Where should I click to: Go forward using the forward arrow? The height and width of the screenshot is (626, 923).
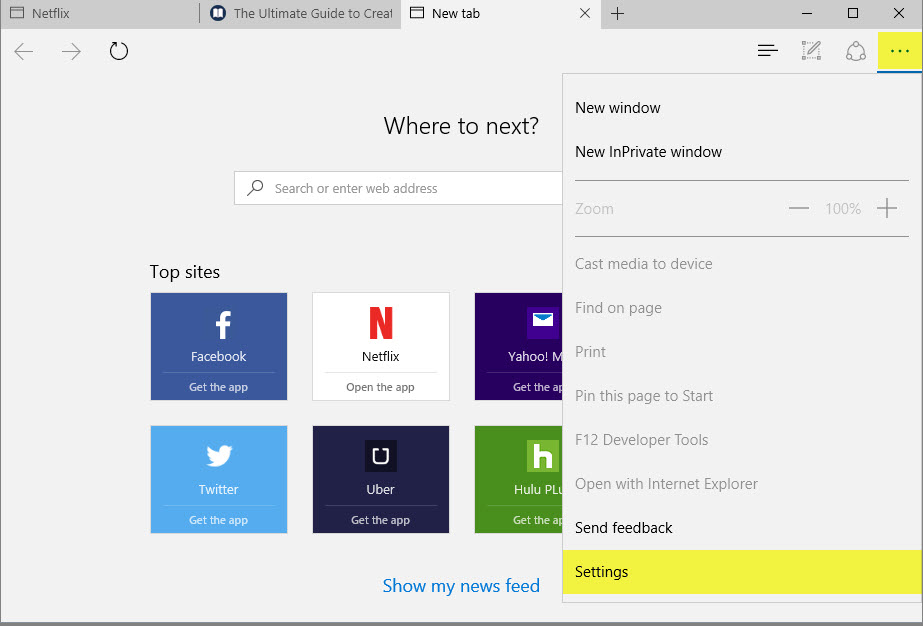tap(71, 51)
